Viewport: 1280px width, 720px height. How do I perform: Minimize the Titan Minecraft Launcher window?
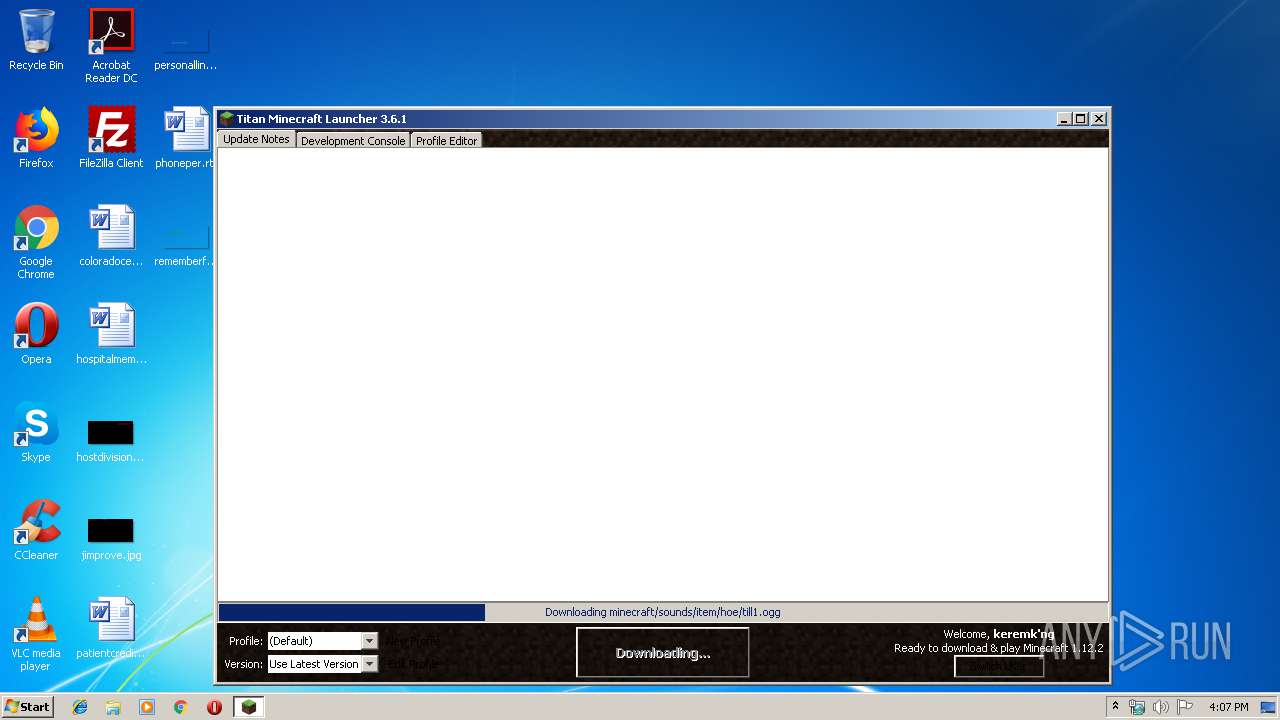pos(1064,119)
